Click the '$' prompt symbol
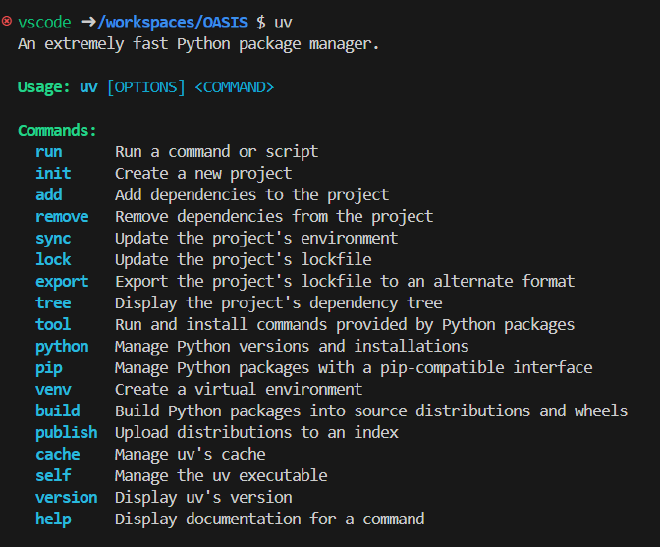The image size is (660, 547). pyautogui.click(x=261, y=22)
